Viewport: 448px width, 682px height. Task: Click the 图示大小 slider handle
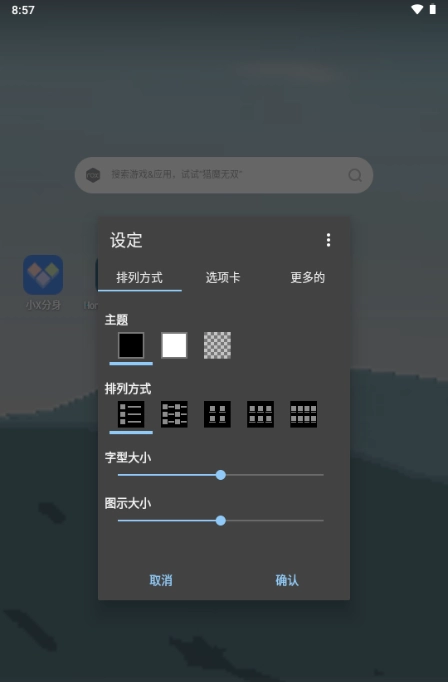pos(221,521)
